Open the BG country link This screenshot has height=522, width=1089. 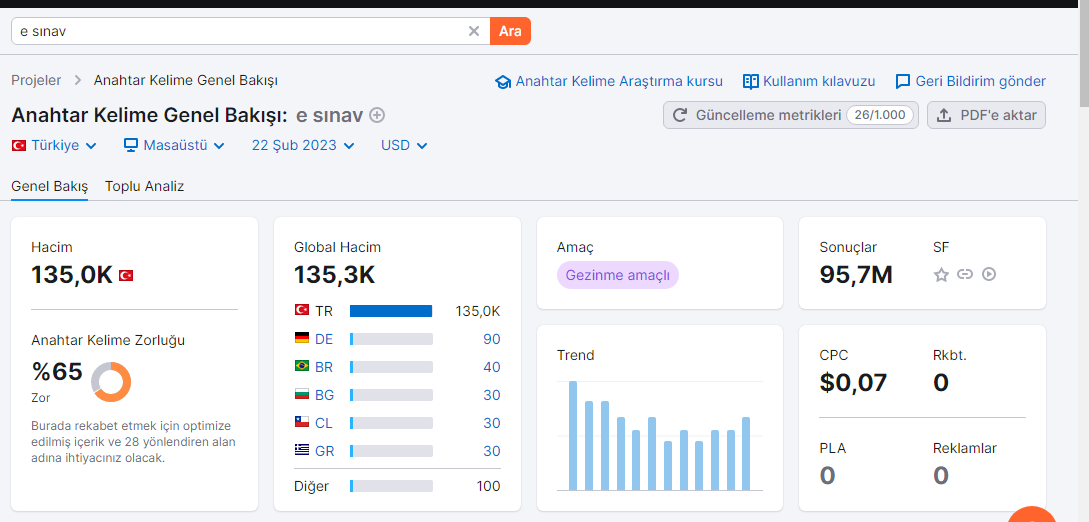(x=324, y=395)
